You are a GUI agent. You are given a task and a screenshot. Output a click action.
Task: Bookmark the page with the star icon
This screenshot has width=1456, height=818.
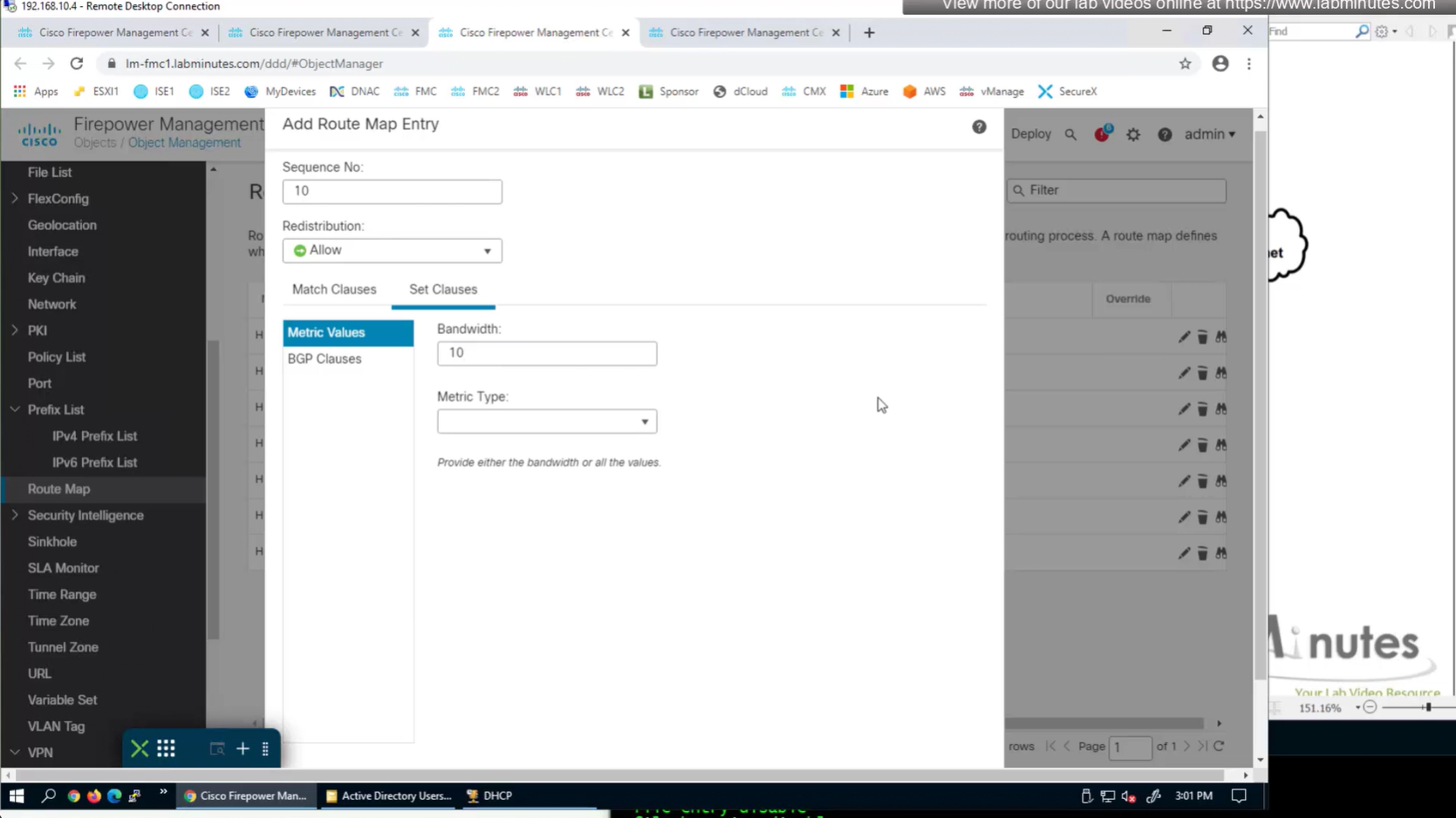click(1185, 64)
